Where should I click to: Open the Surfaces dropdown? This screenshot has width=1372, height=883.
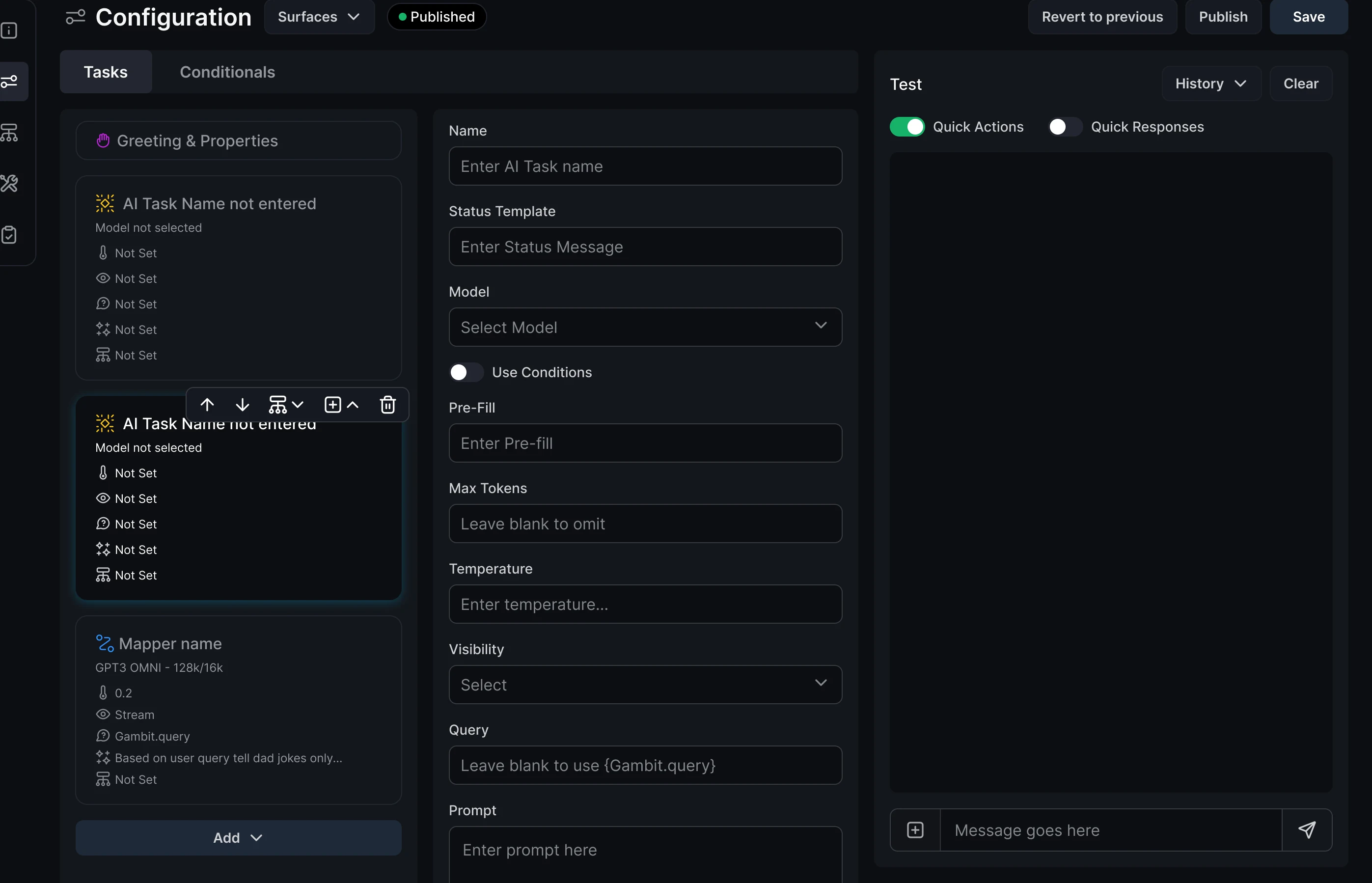pos(319,17)
